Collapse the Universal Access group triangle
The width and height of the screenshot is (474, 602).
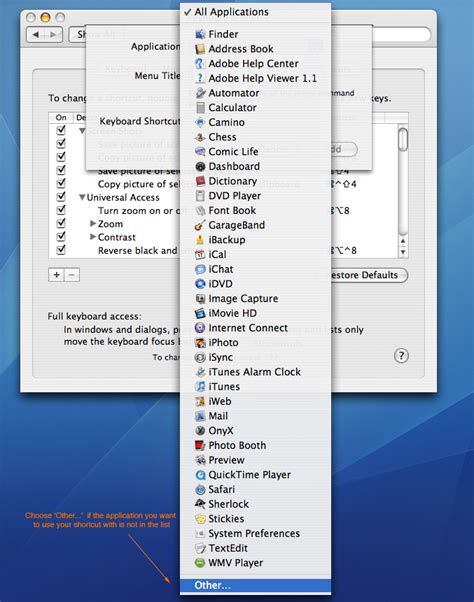click(x=82, y=197)
